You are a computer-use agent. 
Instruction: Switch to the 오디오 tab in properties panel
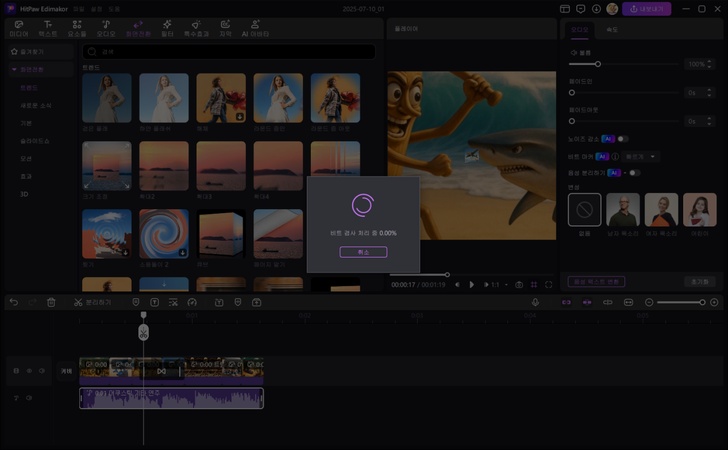point(579,30)
